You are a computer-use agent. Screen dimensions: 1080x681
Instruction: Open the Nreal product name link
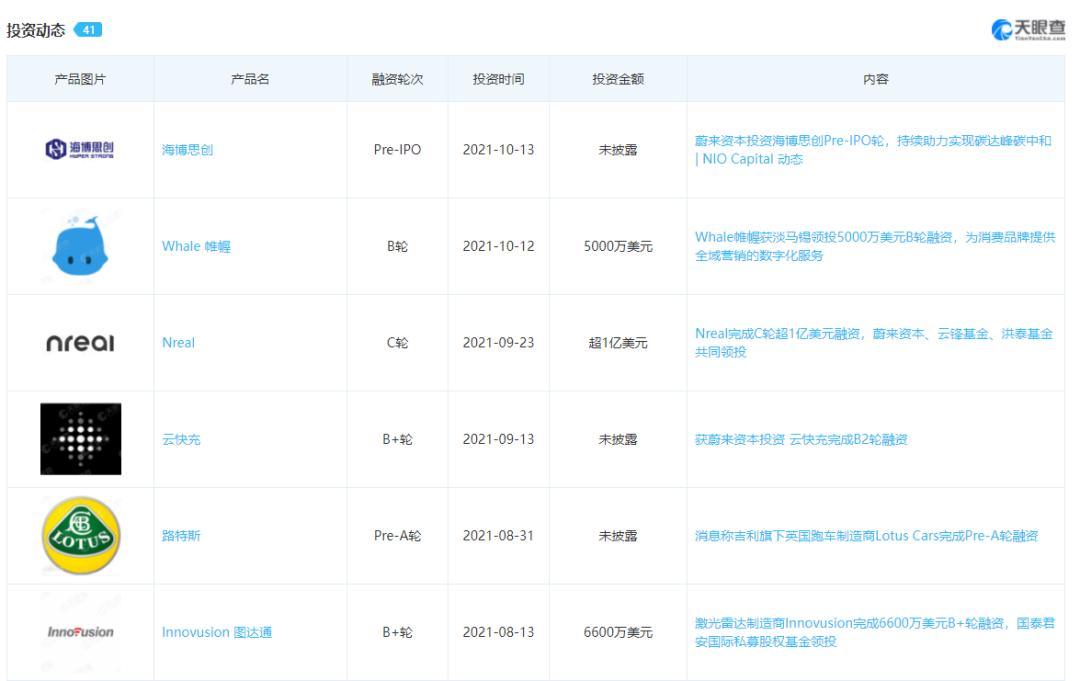[178, 343]
